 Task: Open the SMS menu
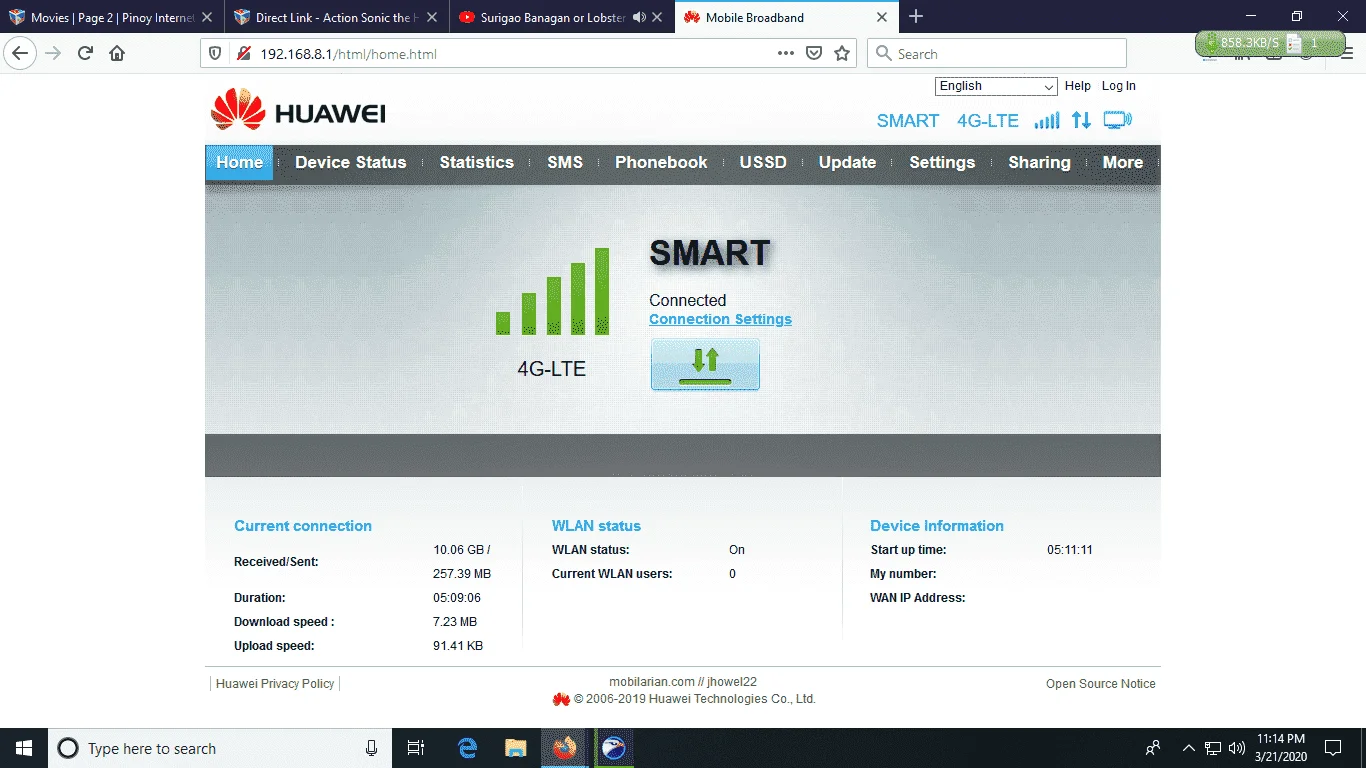coord(565,163)
